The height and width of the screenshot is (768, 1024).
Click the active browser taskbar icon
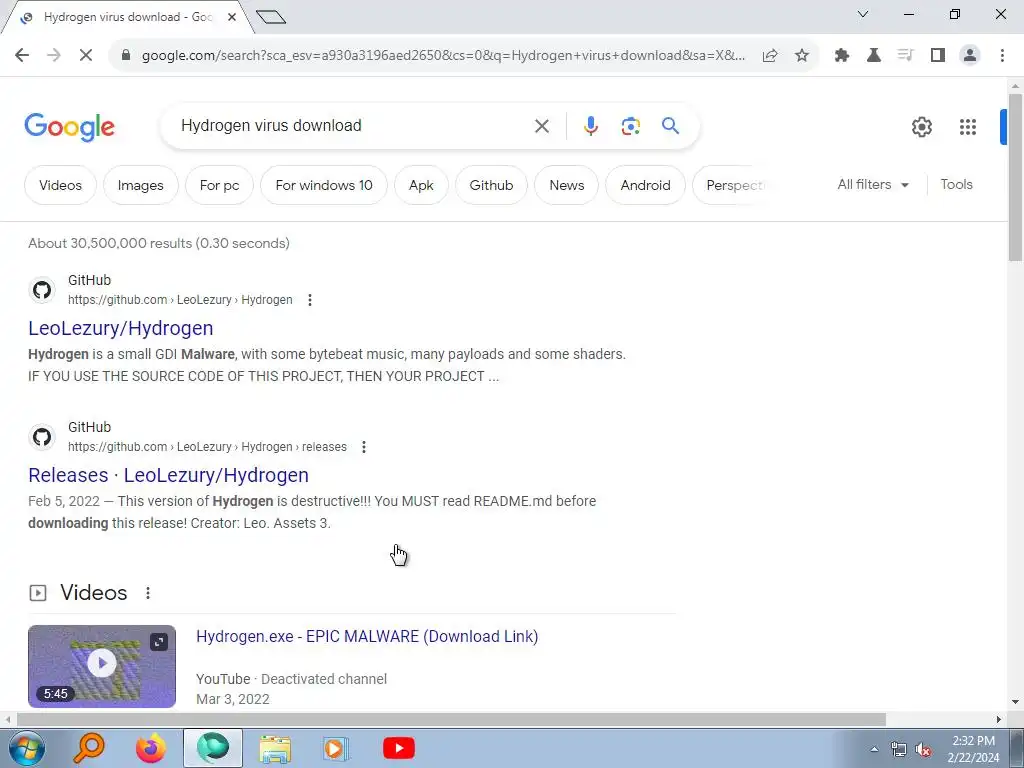pos(213,748)
